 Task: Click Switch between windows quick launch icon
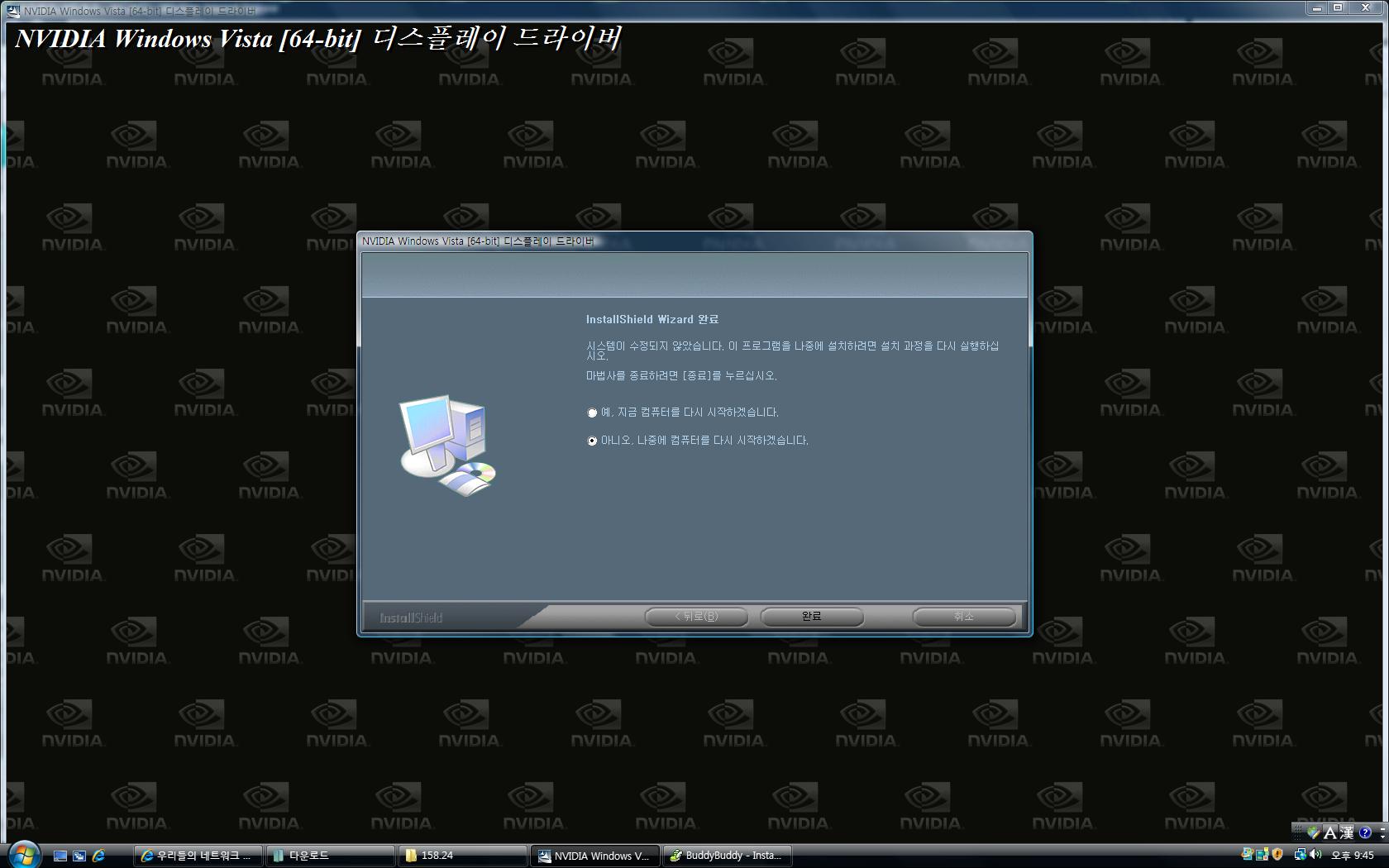tap(79, 856)
